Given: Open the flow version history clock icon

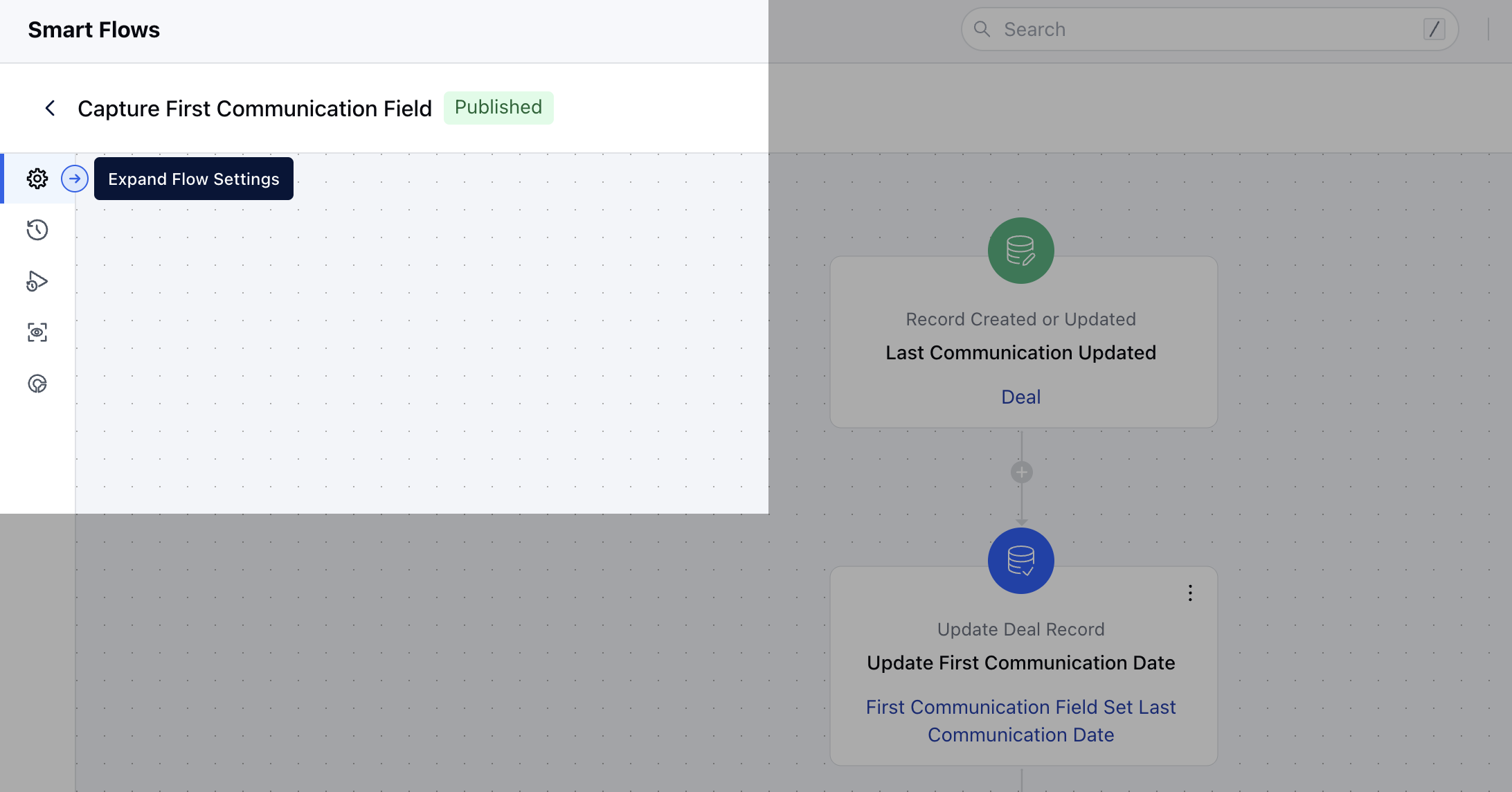Looking at the screenshot, I should [x=37, y=229].
